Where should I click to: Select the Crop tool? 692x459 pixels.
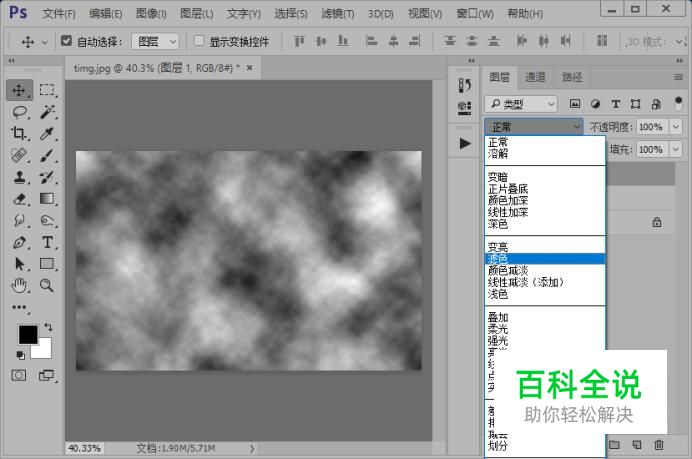(x=19, y=133)
